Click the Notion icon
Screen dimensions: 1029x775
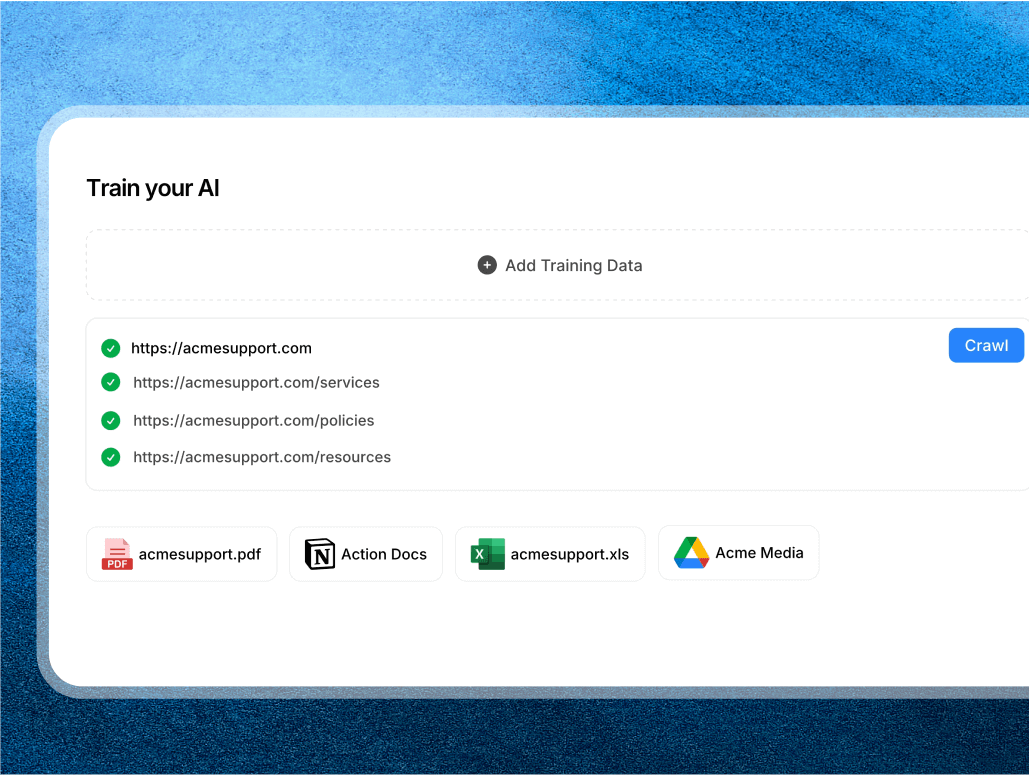pos(320,554)
